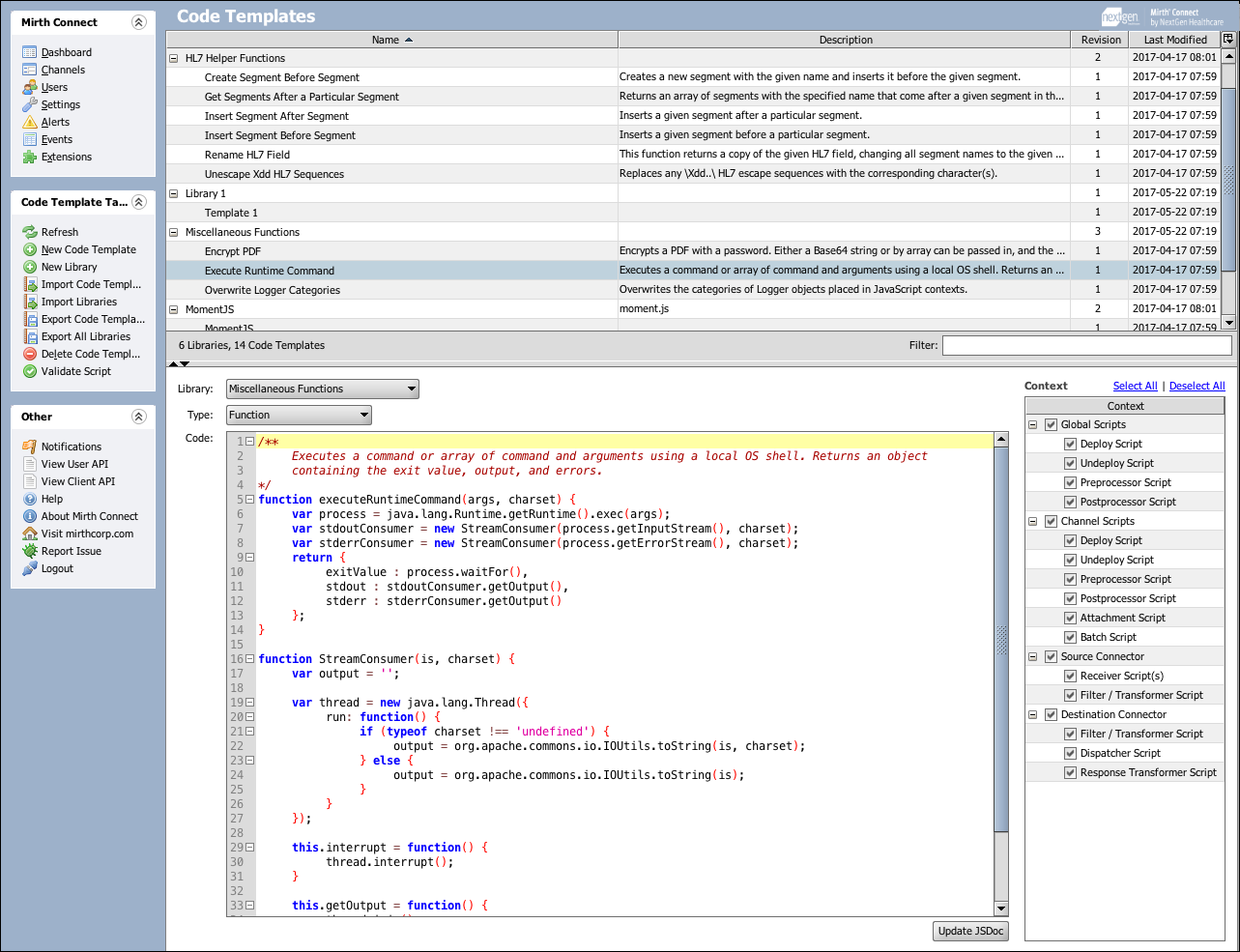Viewport: 1240px width, 952px height.
Task: Select Encrypt PDF template row
Action: [694, 251]
